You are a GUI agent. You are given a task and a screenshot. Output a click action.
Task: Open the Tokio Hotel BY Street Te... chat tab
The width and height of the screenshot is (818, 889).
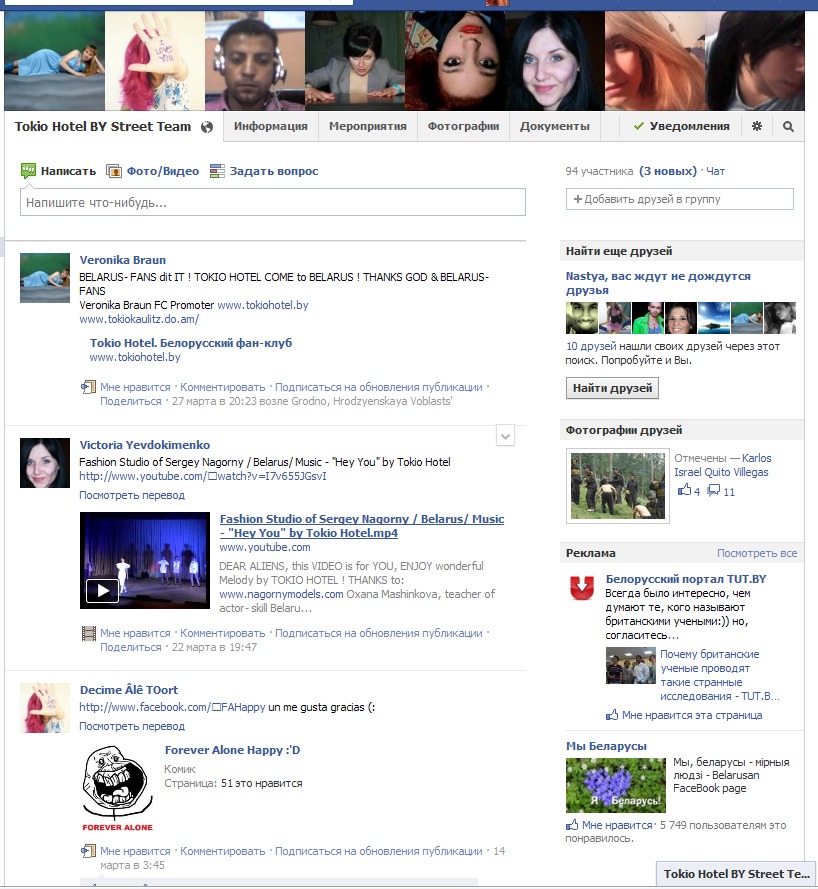coord(736,874)
